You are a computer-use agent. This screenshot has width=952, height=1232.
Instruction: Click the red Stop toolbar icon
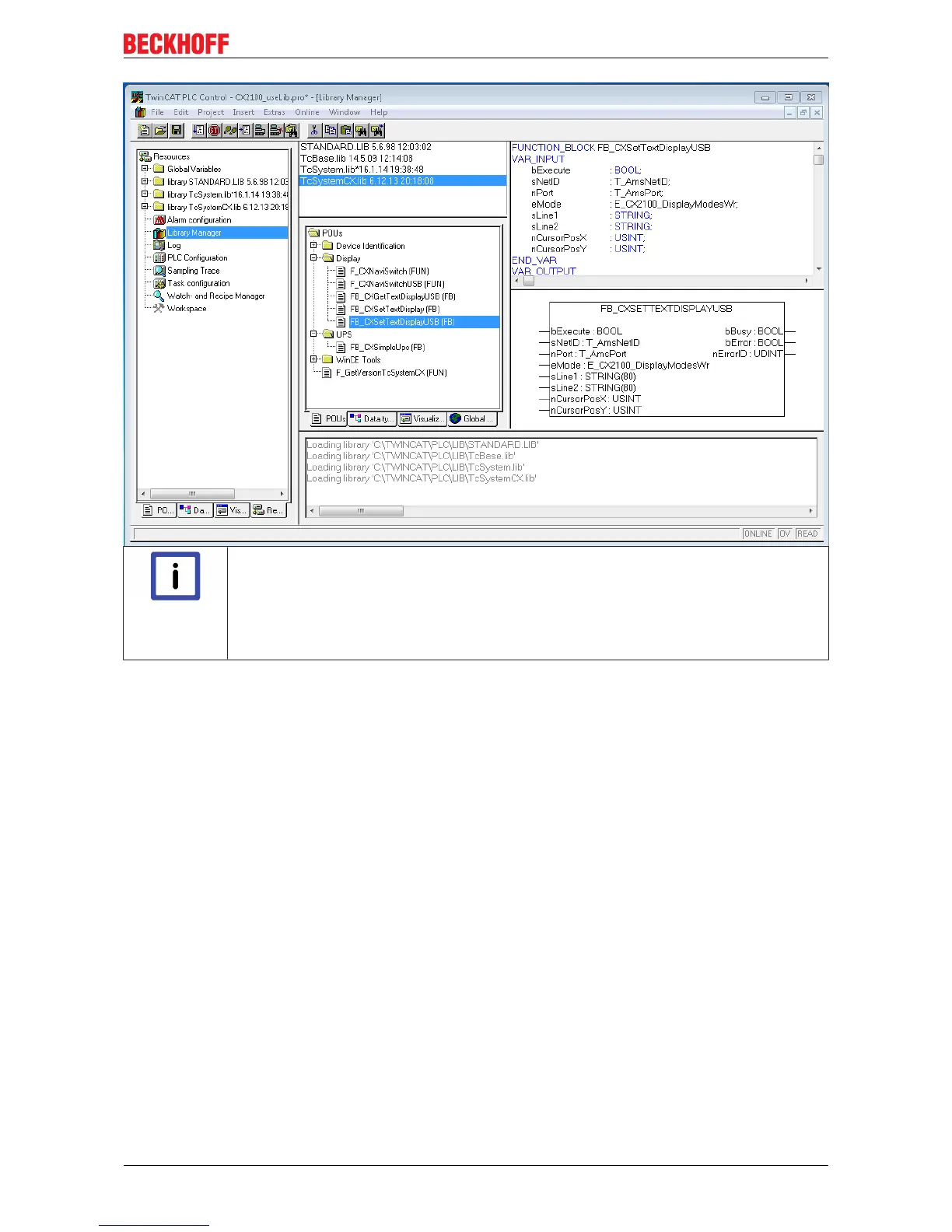(214, 131)
